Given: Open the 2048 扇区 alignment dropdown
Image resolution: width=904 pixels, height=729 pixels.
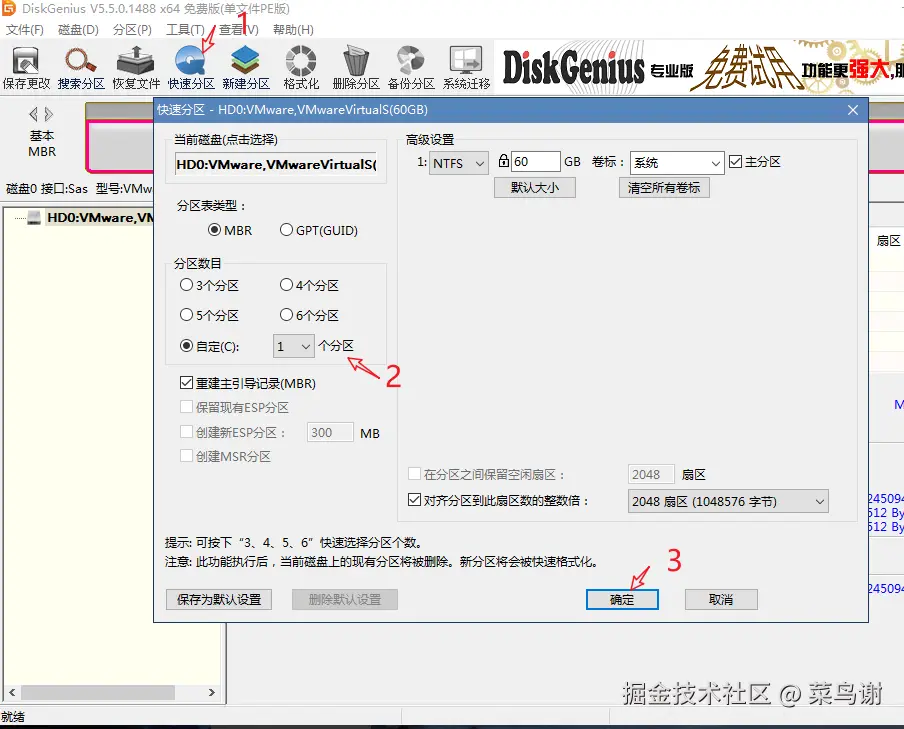Looking at the screenshot, I should [x=728, y=501].
